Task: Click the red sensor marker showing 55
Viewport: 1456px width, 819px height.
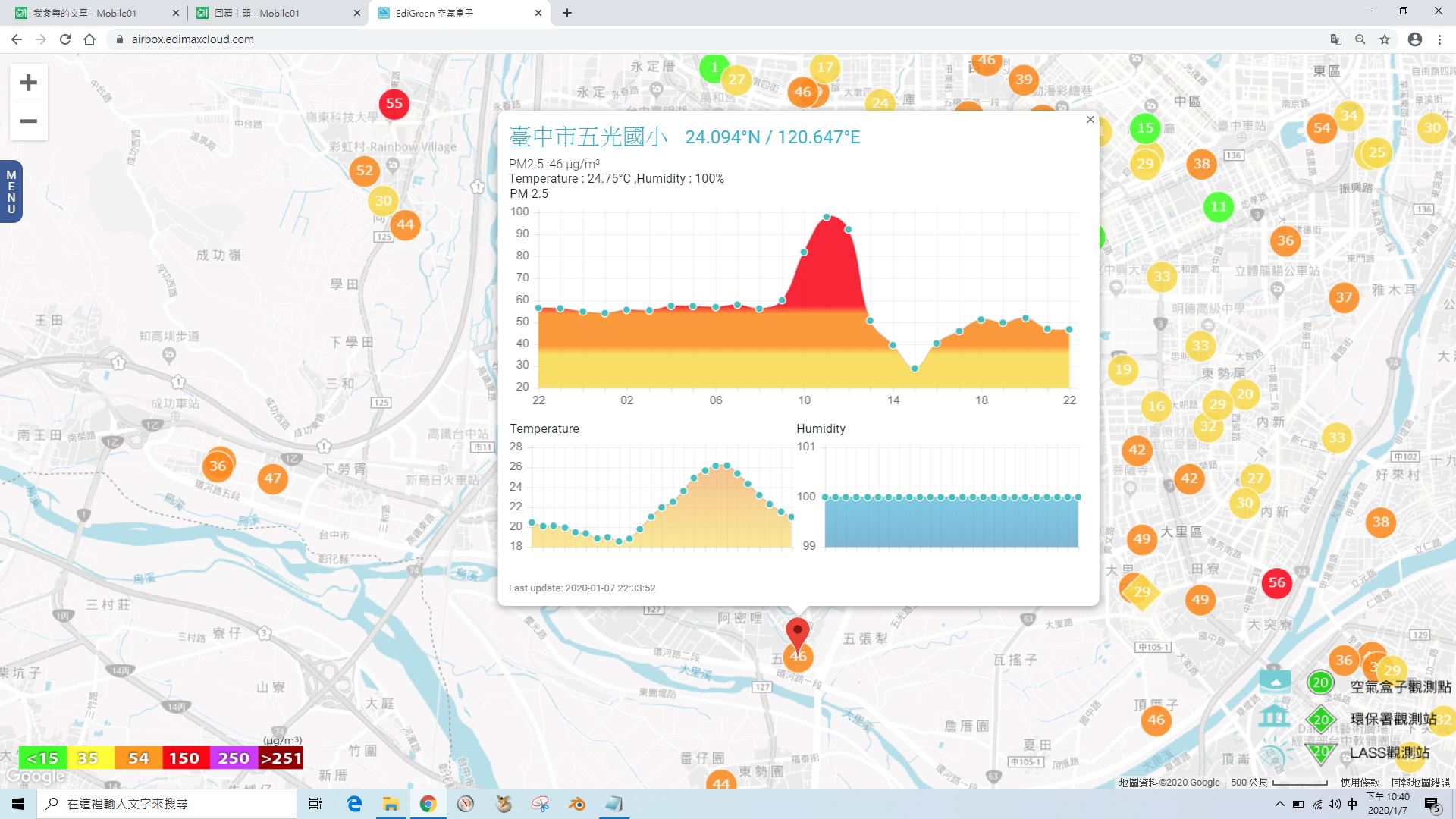Action: click(x=394, y=104)
